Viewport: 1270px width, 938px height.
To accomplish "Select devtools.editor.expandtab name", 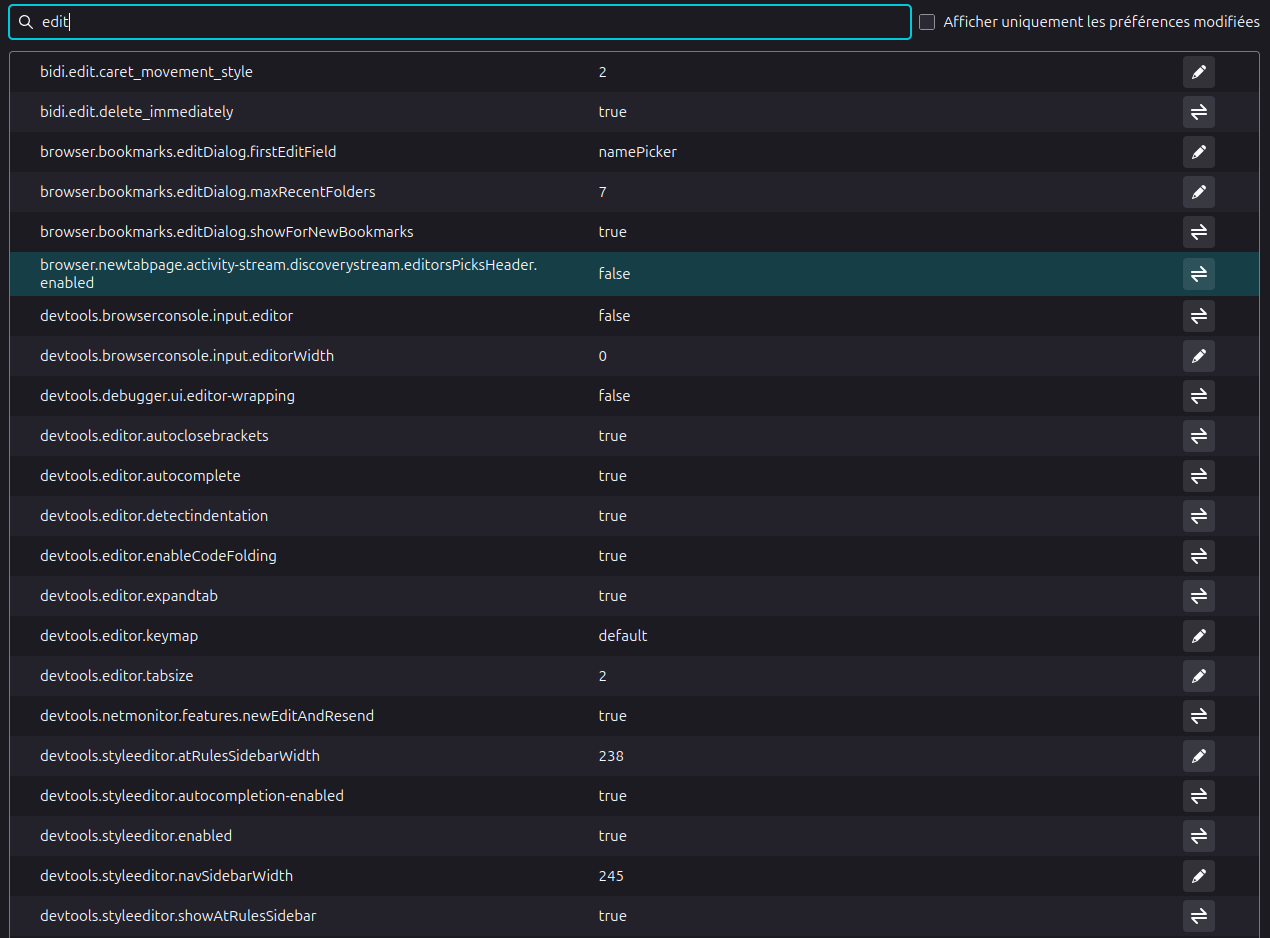I will pos(129,596).
